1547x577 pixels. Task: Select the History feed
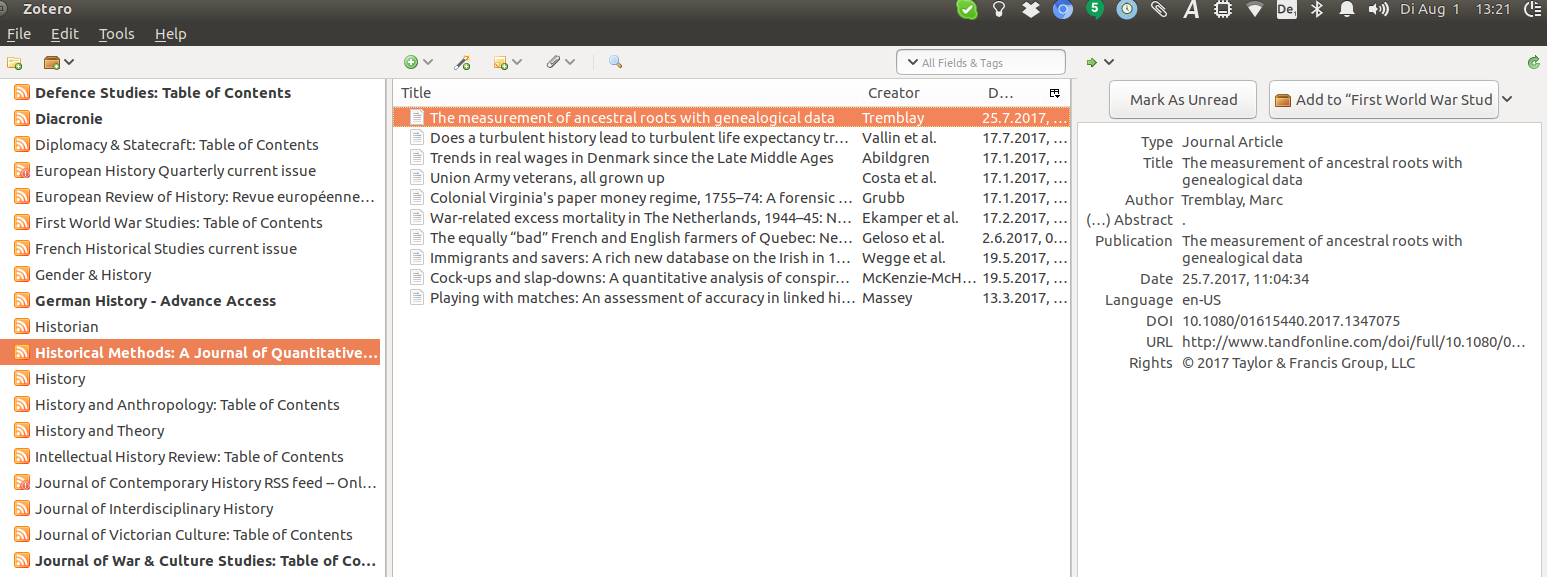point(190,379)
